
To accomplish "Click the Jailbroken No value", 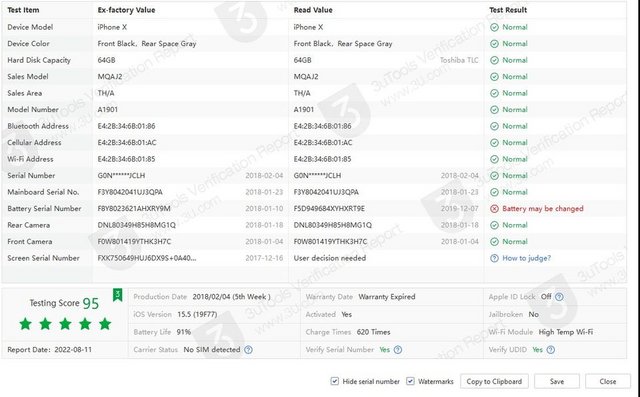I will (x=533, y=315).
